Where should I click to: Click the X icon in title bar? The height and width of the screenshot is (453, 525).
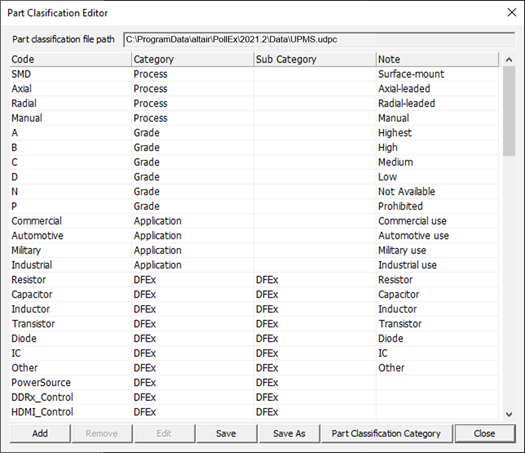click(511, 12)
